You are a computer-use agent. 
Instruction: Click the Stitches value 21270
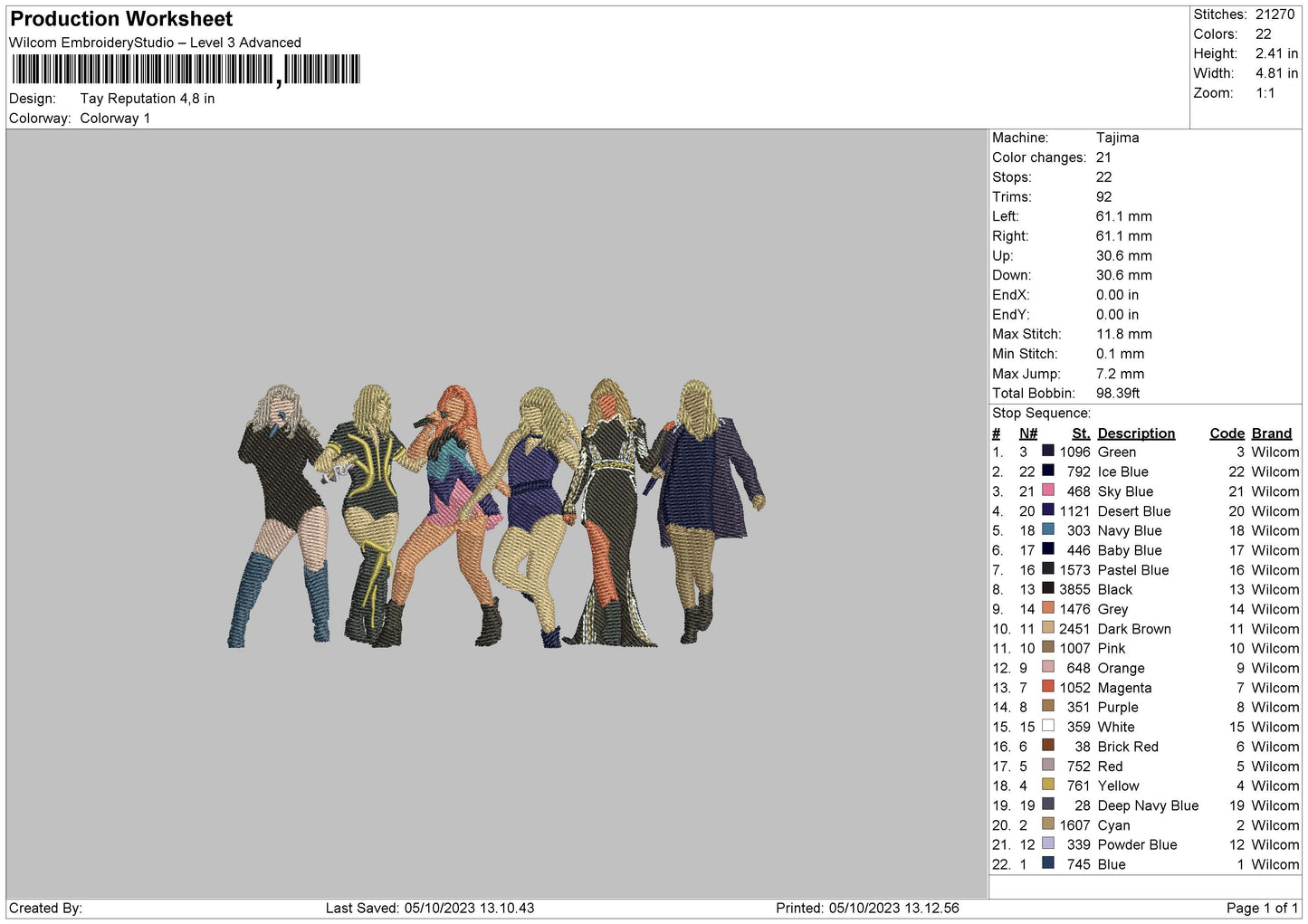[1275, 14]
